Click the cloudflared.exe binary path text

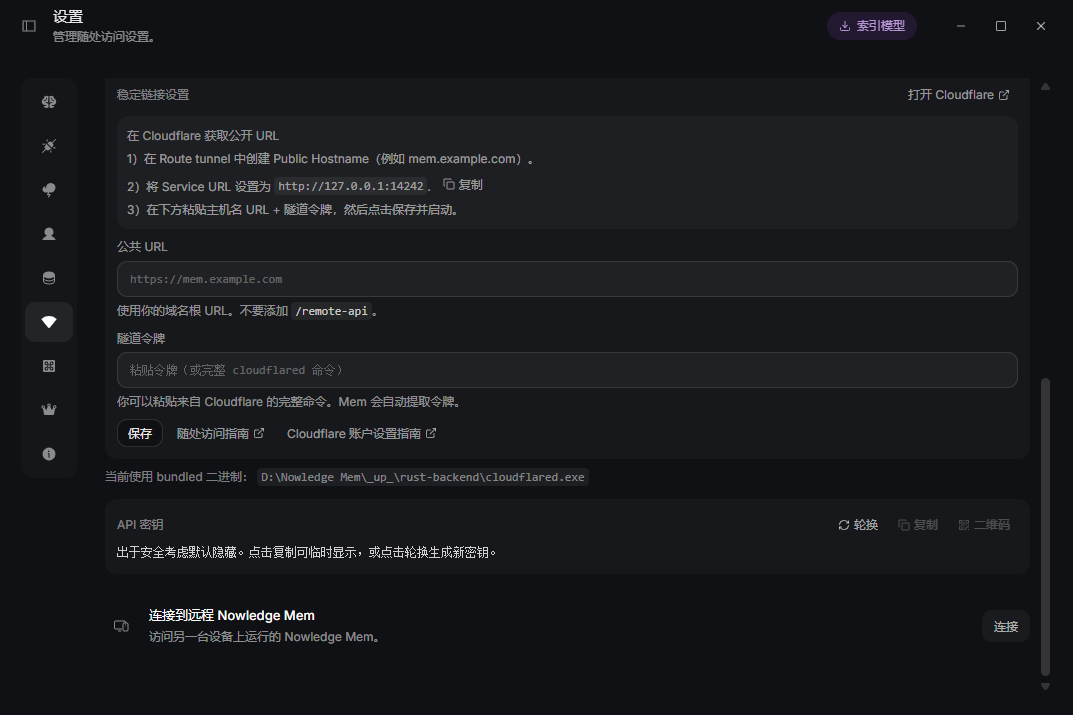coord(423,477)
